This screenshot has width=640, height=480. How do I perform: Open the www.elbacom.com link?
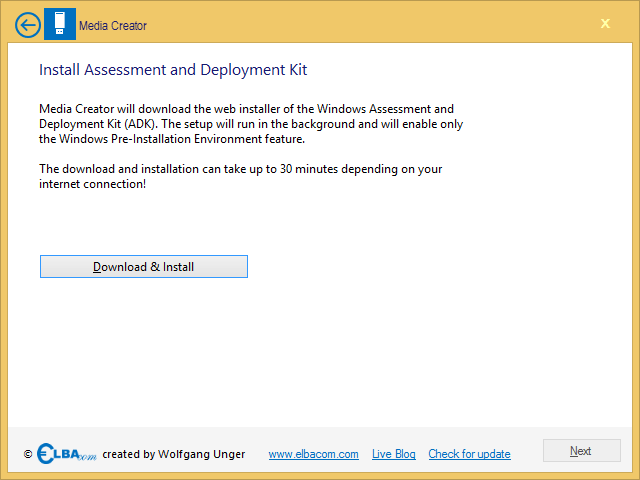click(313, 454)
